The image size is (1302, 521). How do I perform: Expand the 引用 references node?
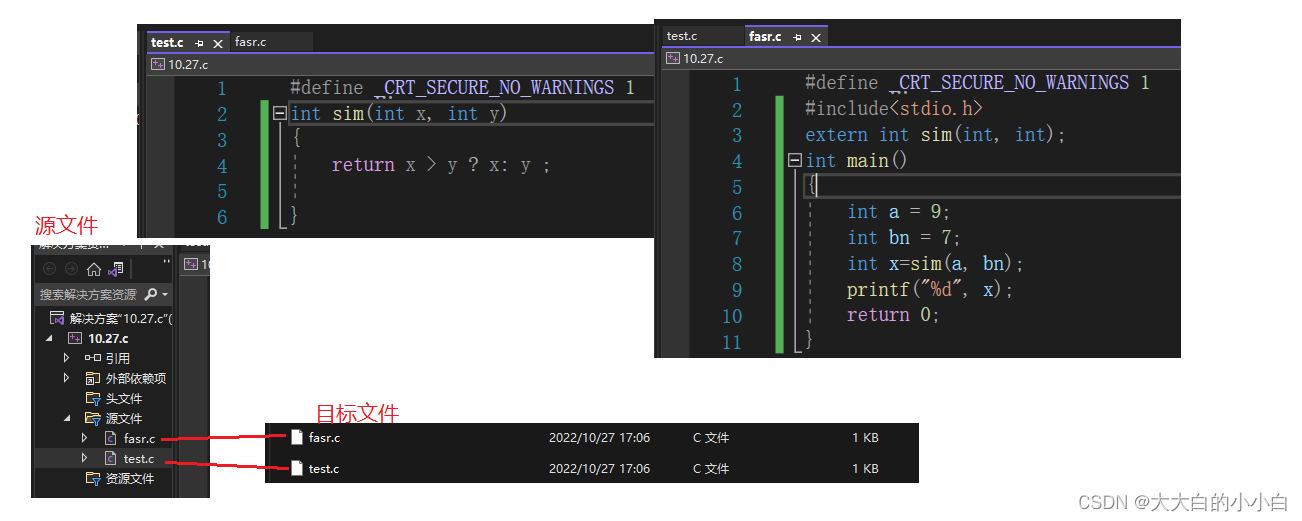click(x=67, y=358)
